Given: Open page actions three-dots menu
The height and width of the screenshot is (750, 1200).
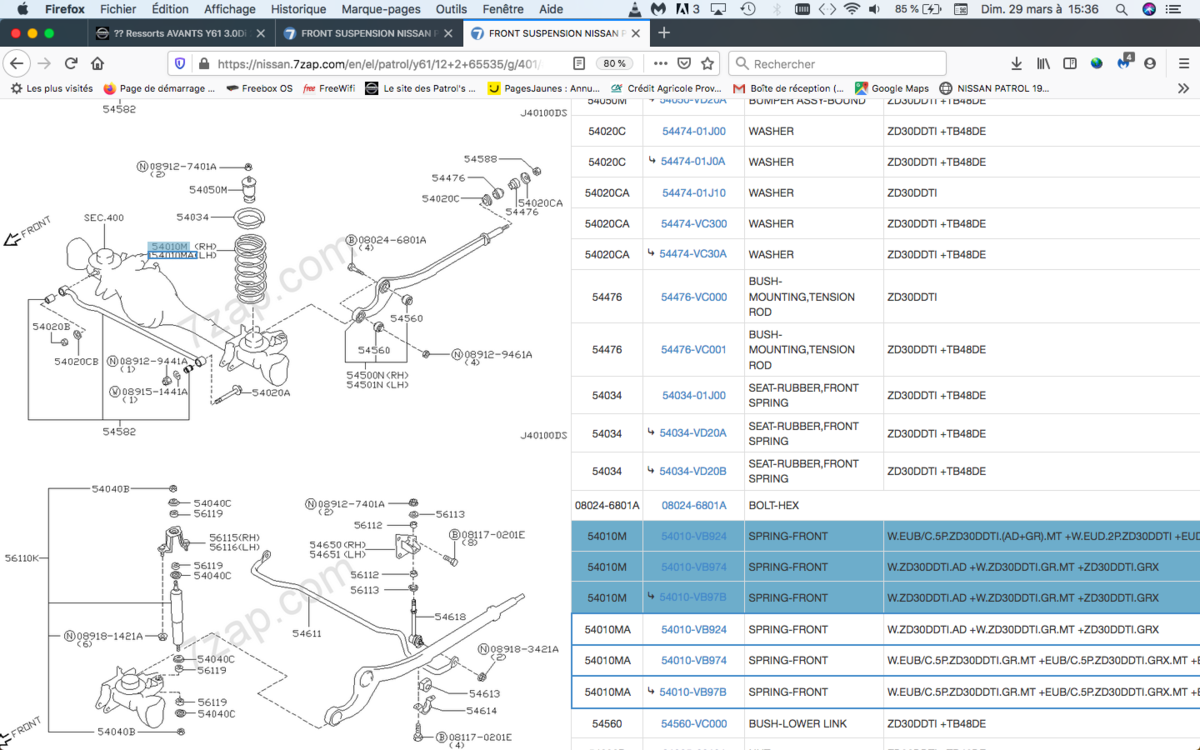Looking at the screenshot, I should 660,63.
